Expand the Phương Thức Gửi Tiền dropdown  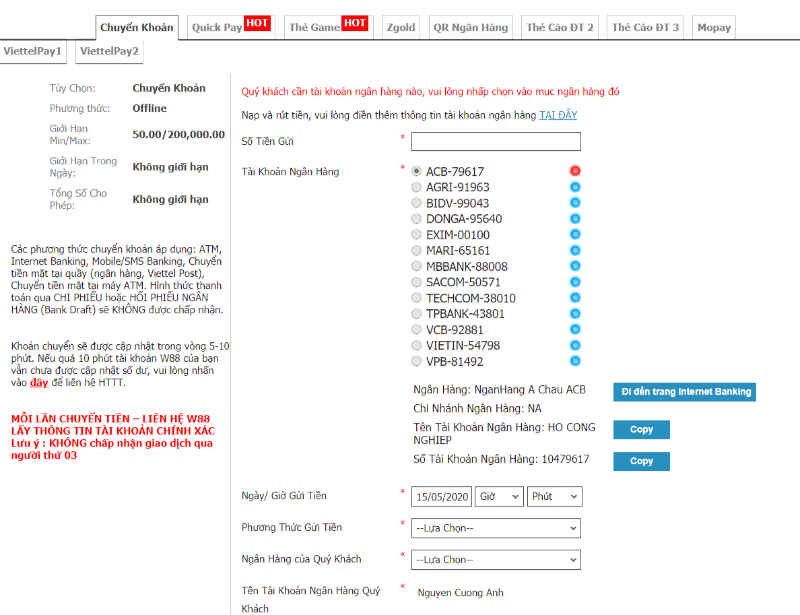point(496,528)
